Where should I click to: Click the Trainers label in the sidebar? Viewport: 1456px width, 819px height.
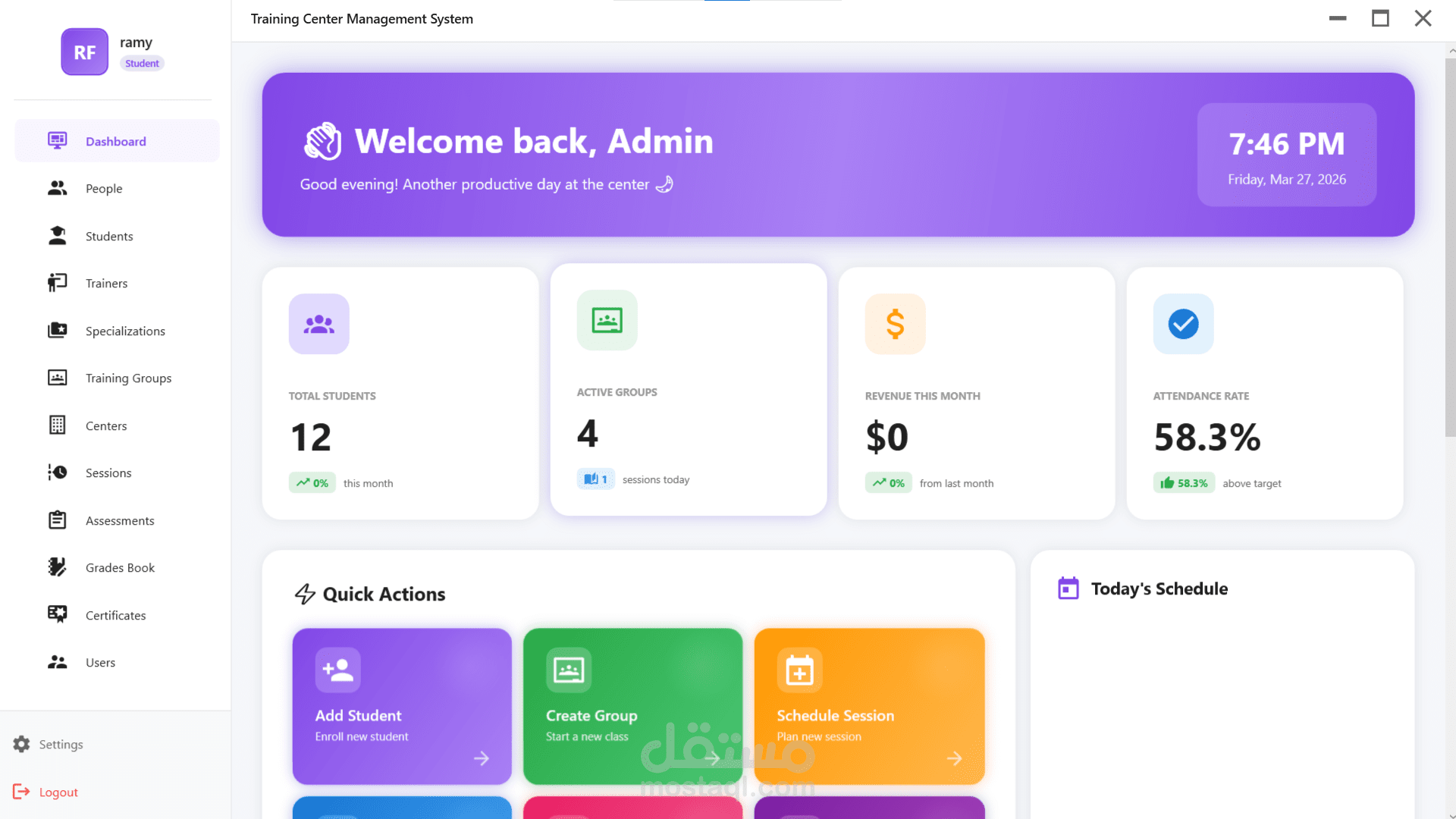pyautogui.click(x=106, y=283)
